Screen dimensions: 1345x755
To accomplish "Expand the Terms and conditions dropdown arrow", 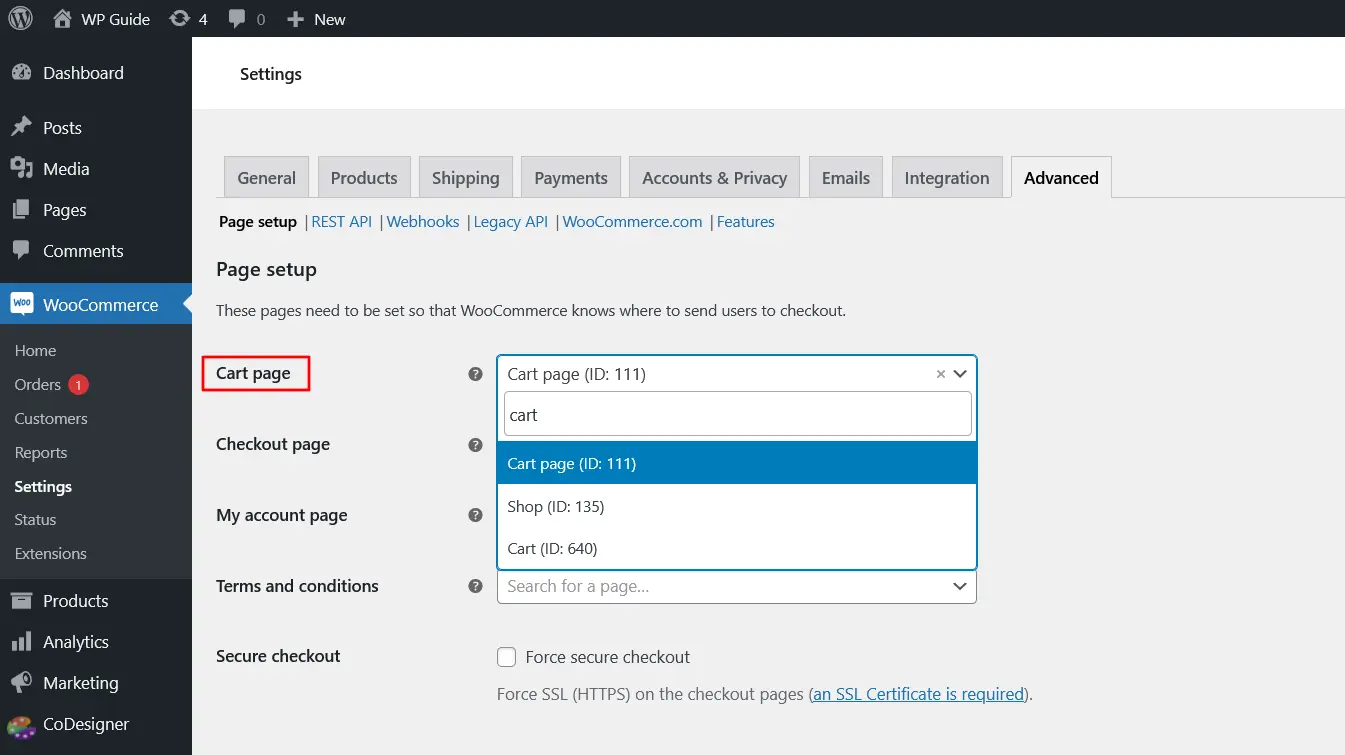I will pyautogui.click(x=960, y=586).
